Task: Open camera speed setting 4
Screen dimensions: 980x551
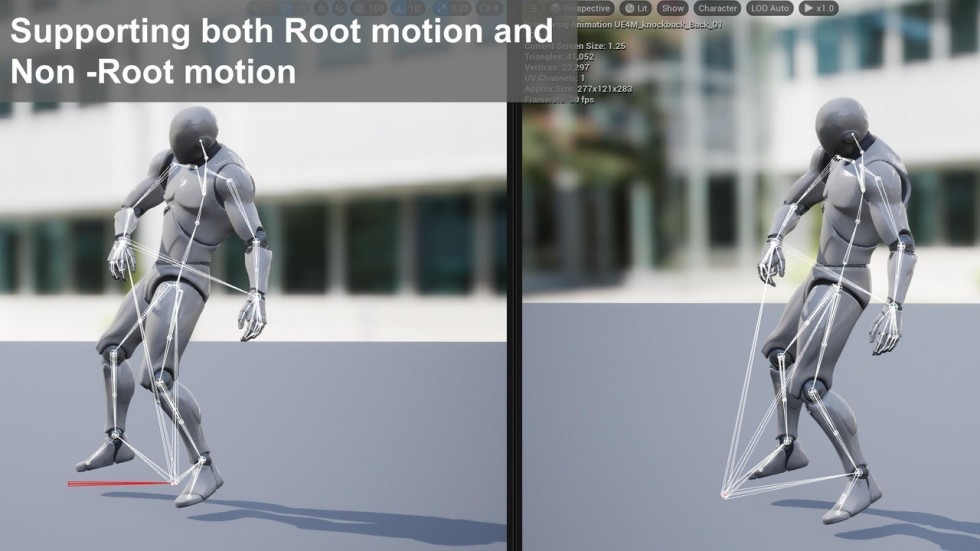Action: 489,8
